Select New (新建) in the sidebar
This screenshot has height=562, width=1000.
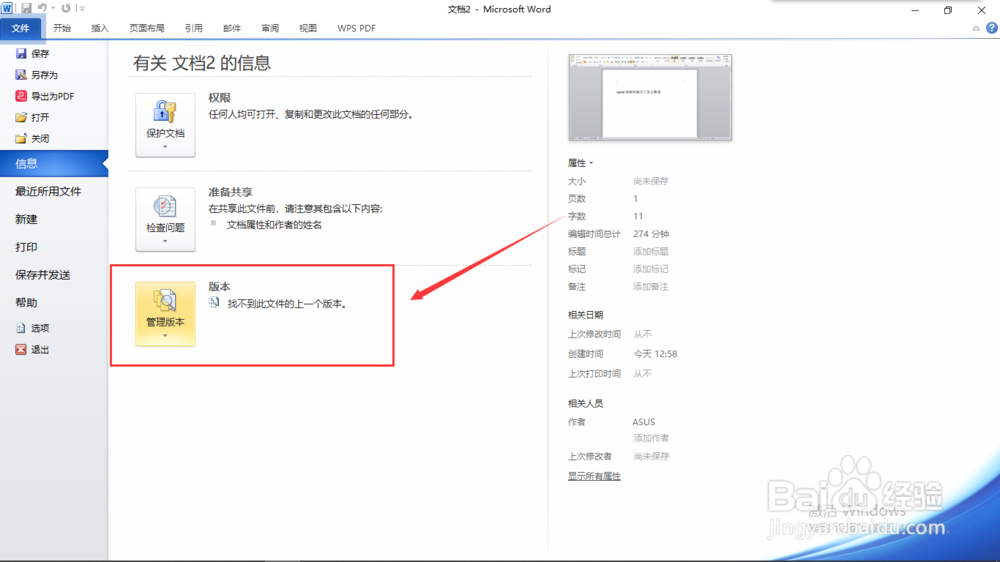(x=27, y=219)
